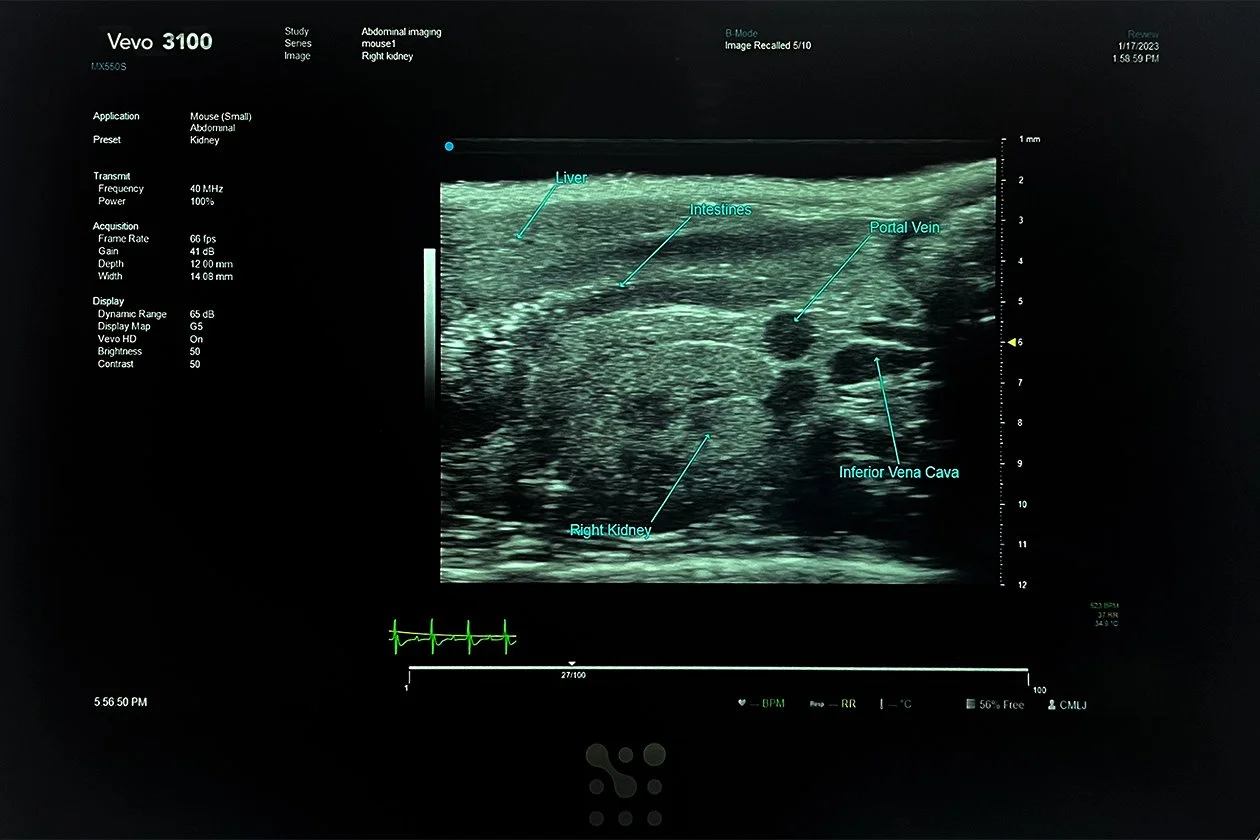Click the ECG trace waveform

[452, 635]
